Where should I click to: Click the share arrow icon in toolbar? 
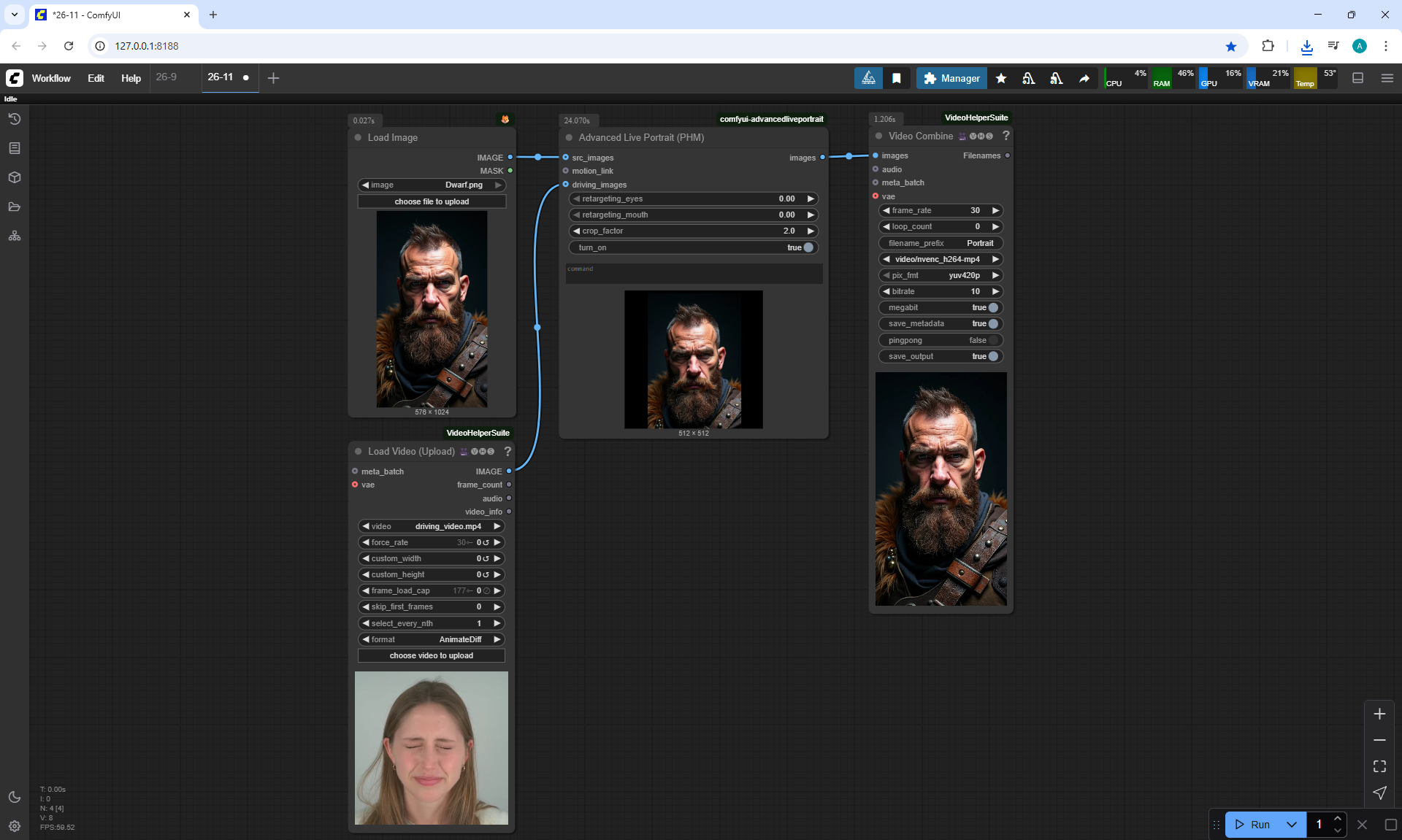[1084, 78]
